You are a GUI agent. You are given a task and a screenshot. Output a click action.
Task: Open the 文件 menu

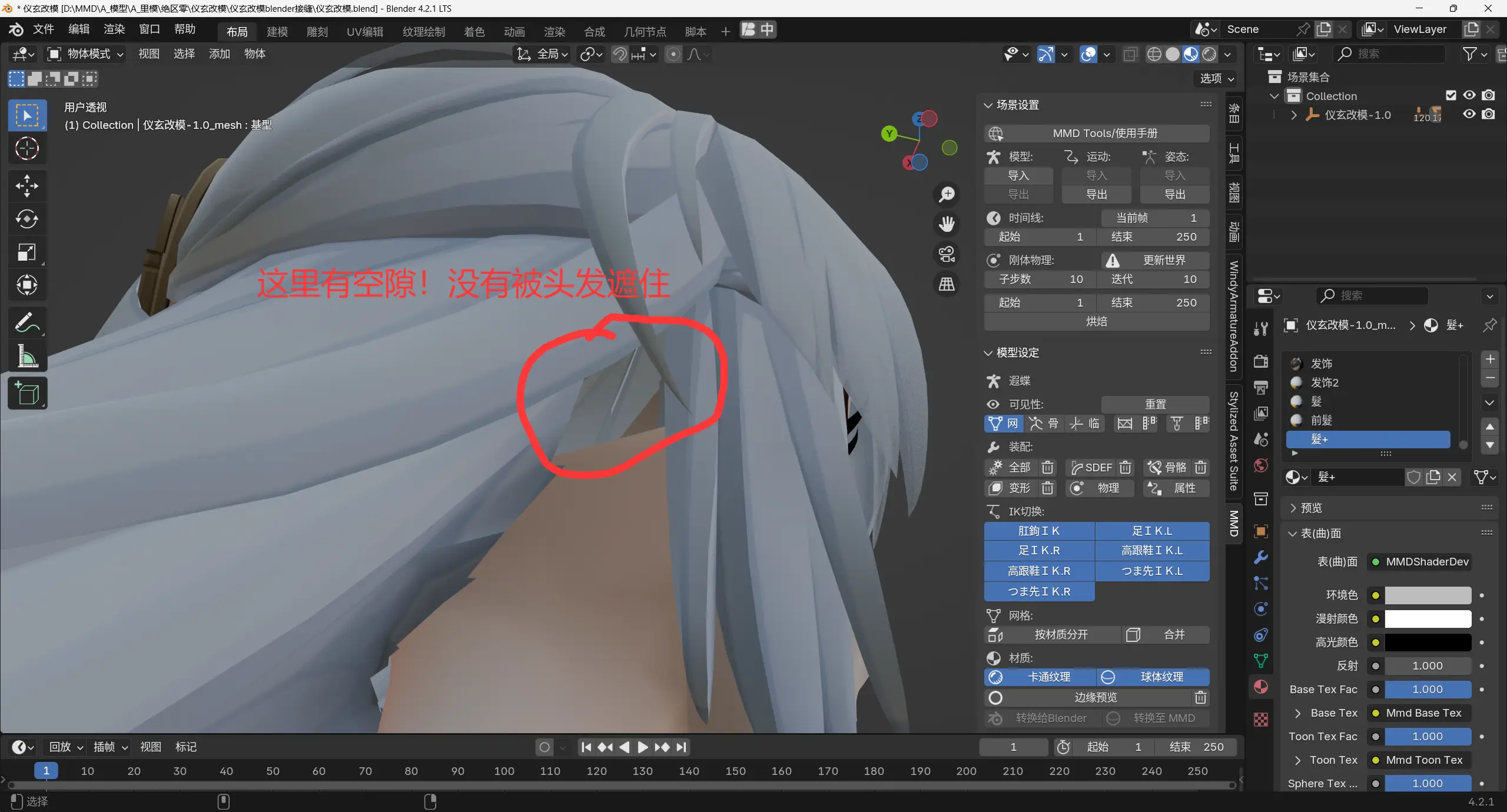pos(43,29)
